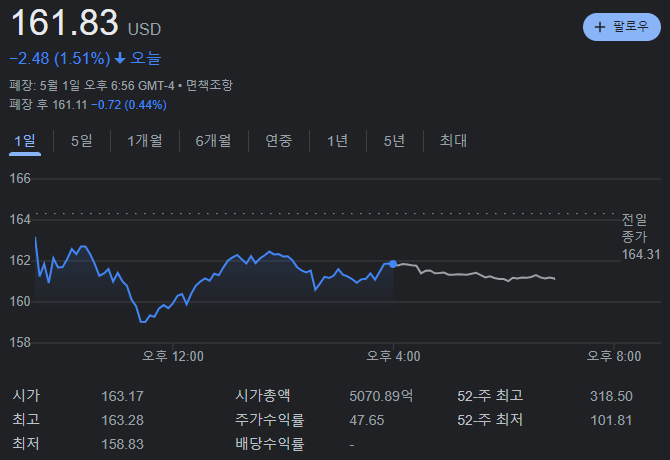Click the after-hours change −0.72 (0.44%)

[129, 105]
